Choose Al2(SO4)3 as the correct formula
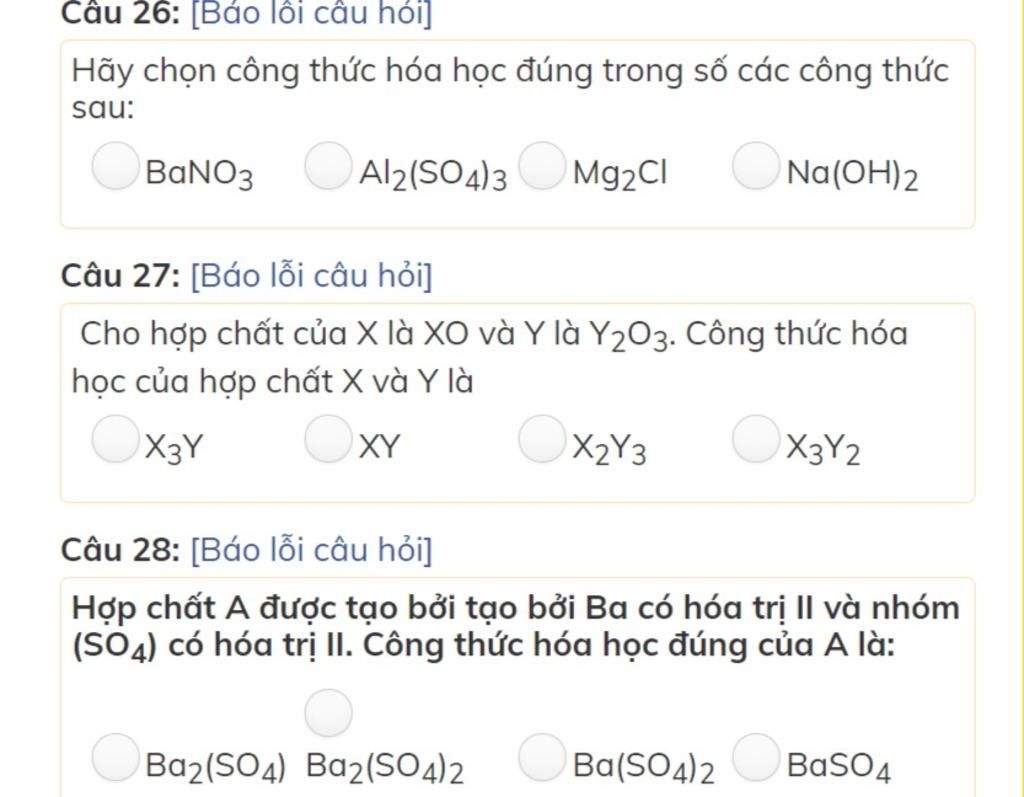Screen dimensions: 1024x797 pos(328,167)
